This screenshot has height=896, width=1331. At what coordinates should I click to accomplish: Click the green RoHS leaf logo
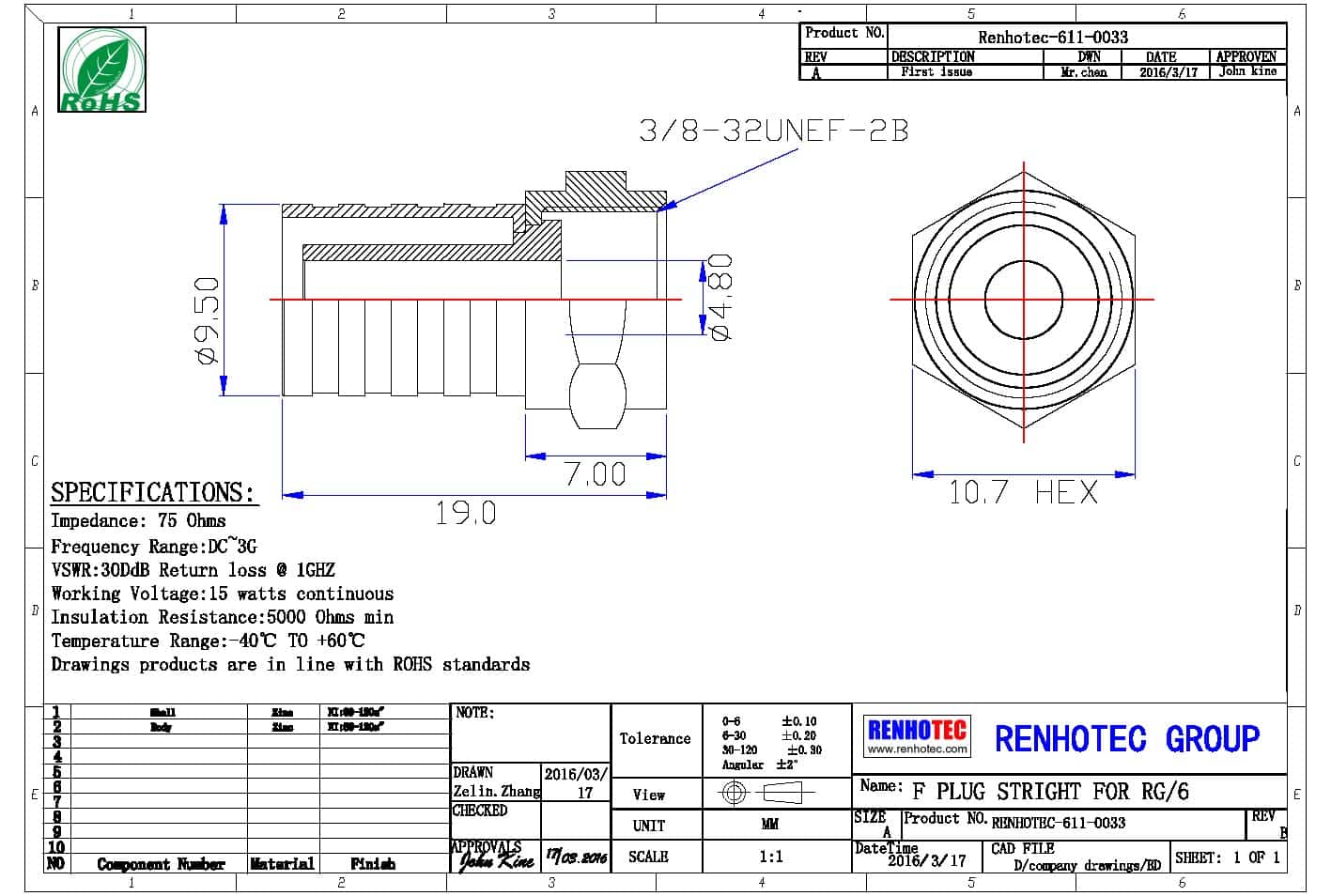101,70
